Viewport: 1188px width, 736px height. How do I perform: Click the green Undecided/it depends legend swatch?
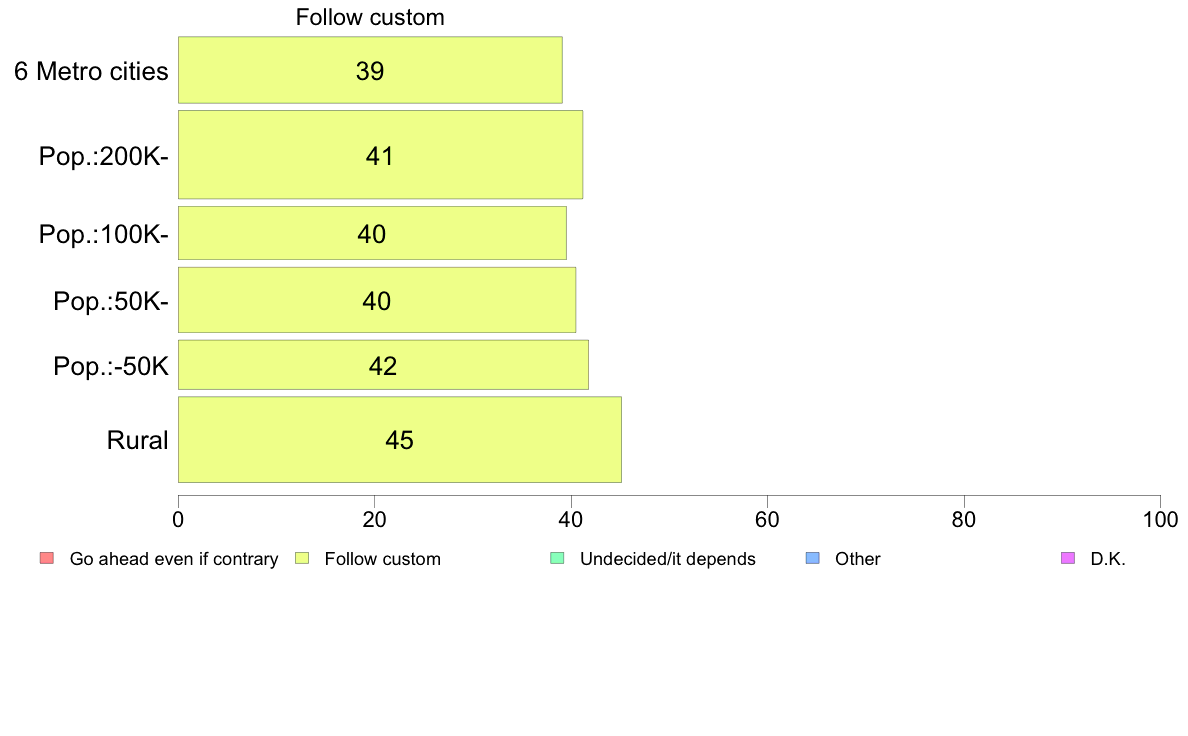[x=558, y=559]
